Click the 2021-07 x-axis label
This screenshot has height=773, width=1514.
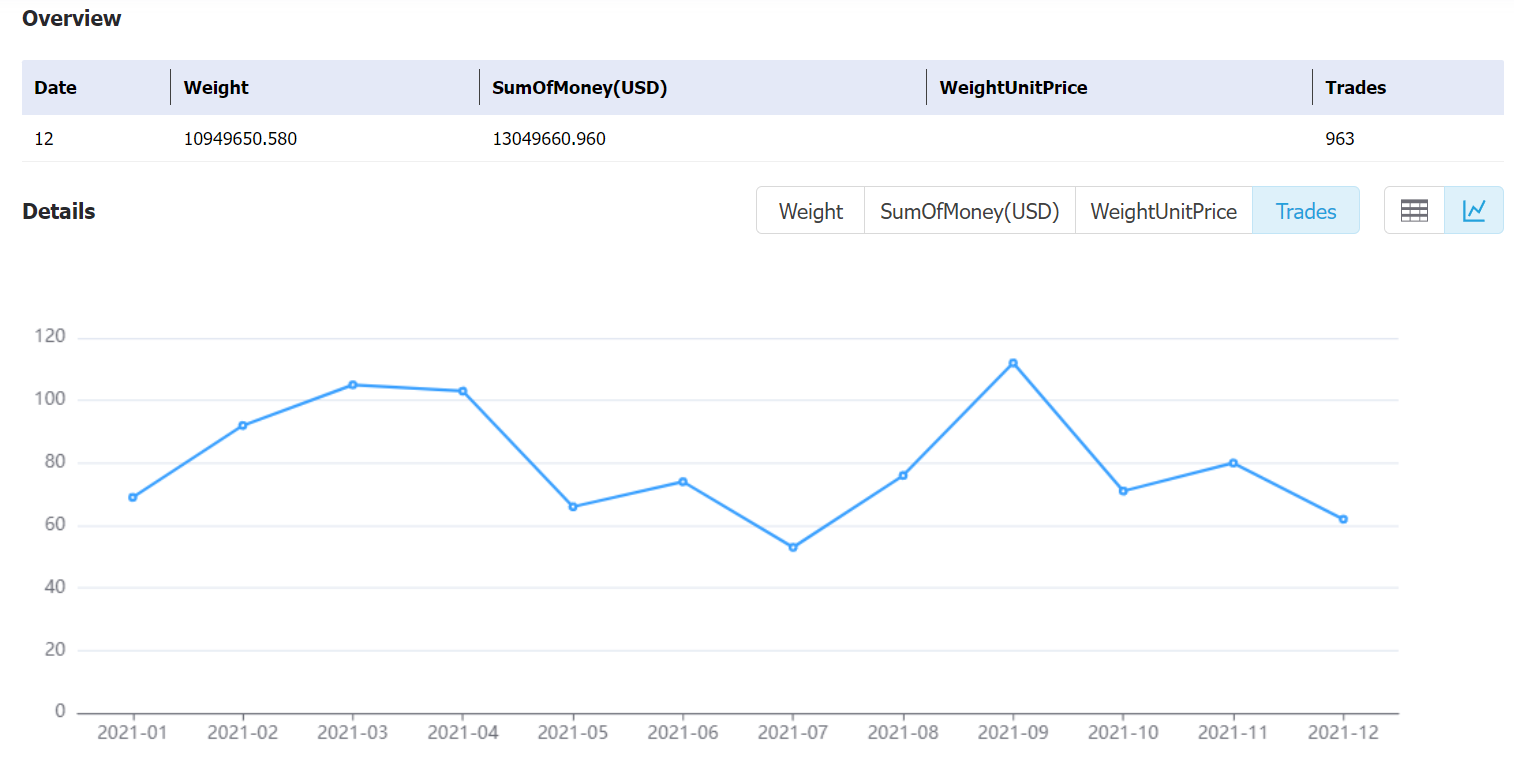point(793,732)
